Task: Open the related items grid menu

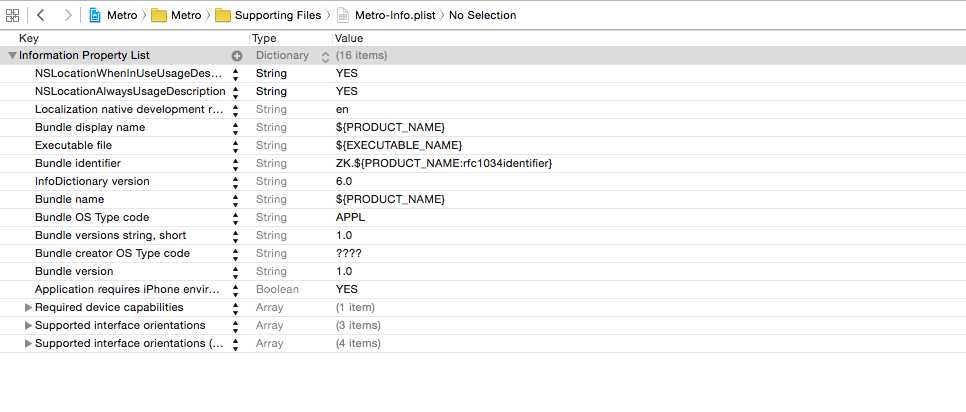Action: click(13, 15)
